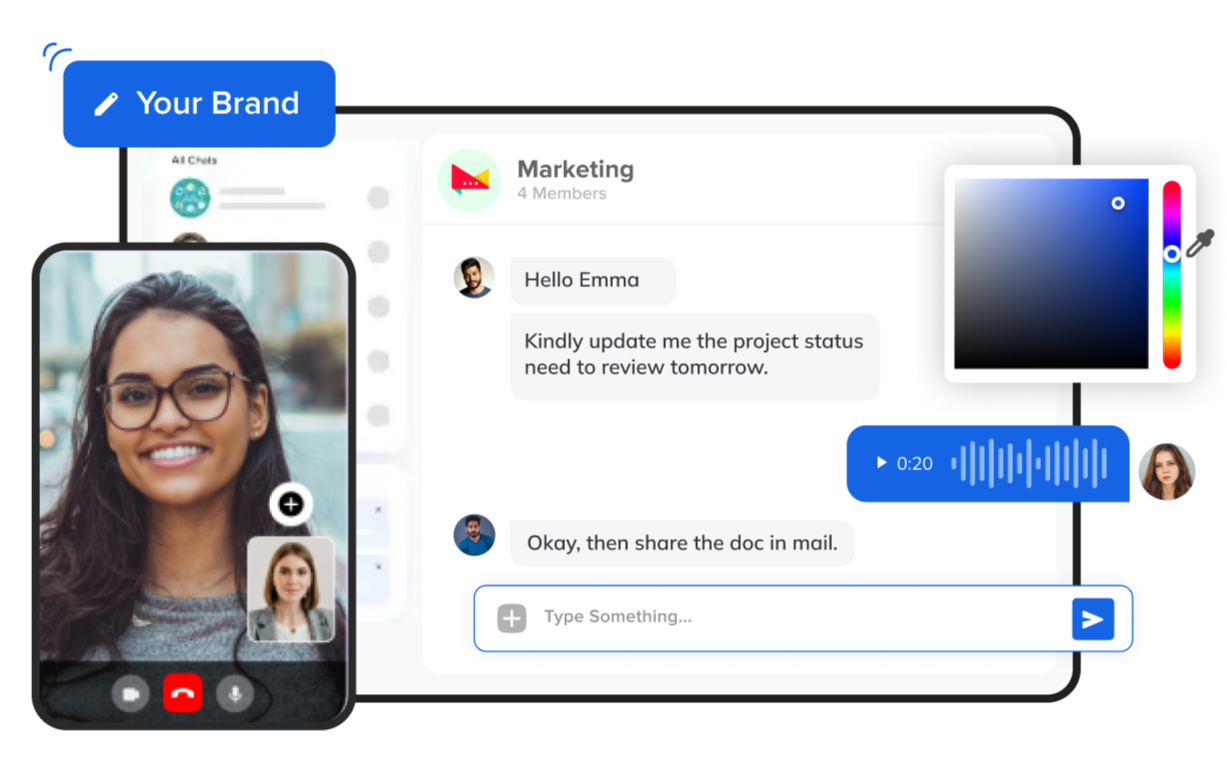Click the plus attachment icon in message box
Viewport: 1227px width, 766px height.
pyautogui.click(x=511, y=619)
